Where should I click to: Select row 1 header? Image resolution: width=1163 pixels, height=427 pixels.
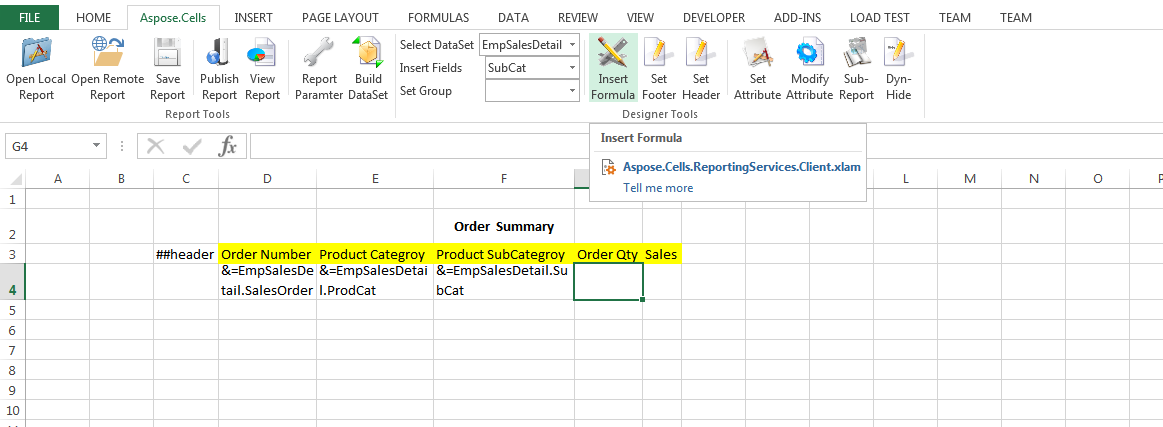tap(12, 199)
